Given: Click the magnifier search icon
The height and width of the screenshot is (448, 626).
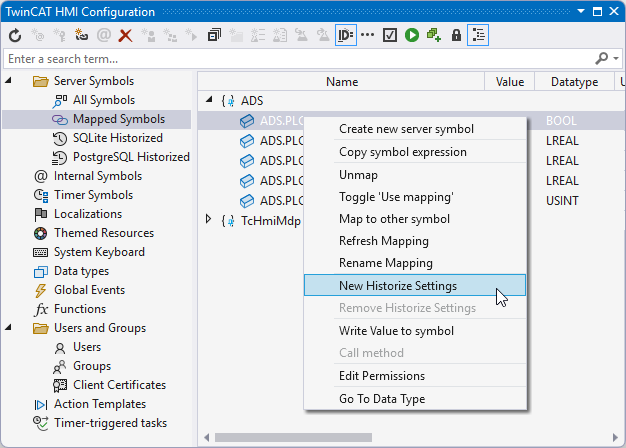Looking at the screenshot, I should point(601,59).
